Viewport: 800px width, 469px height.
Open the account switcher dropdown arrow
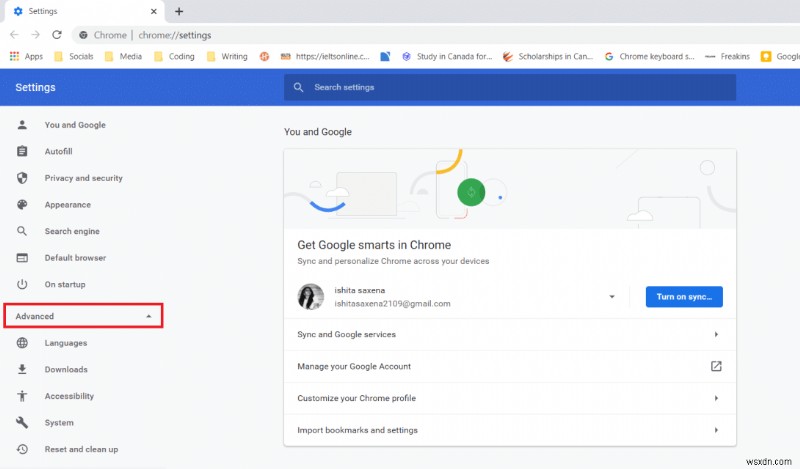click(612, 297)
